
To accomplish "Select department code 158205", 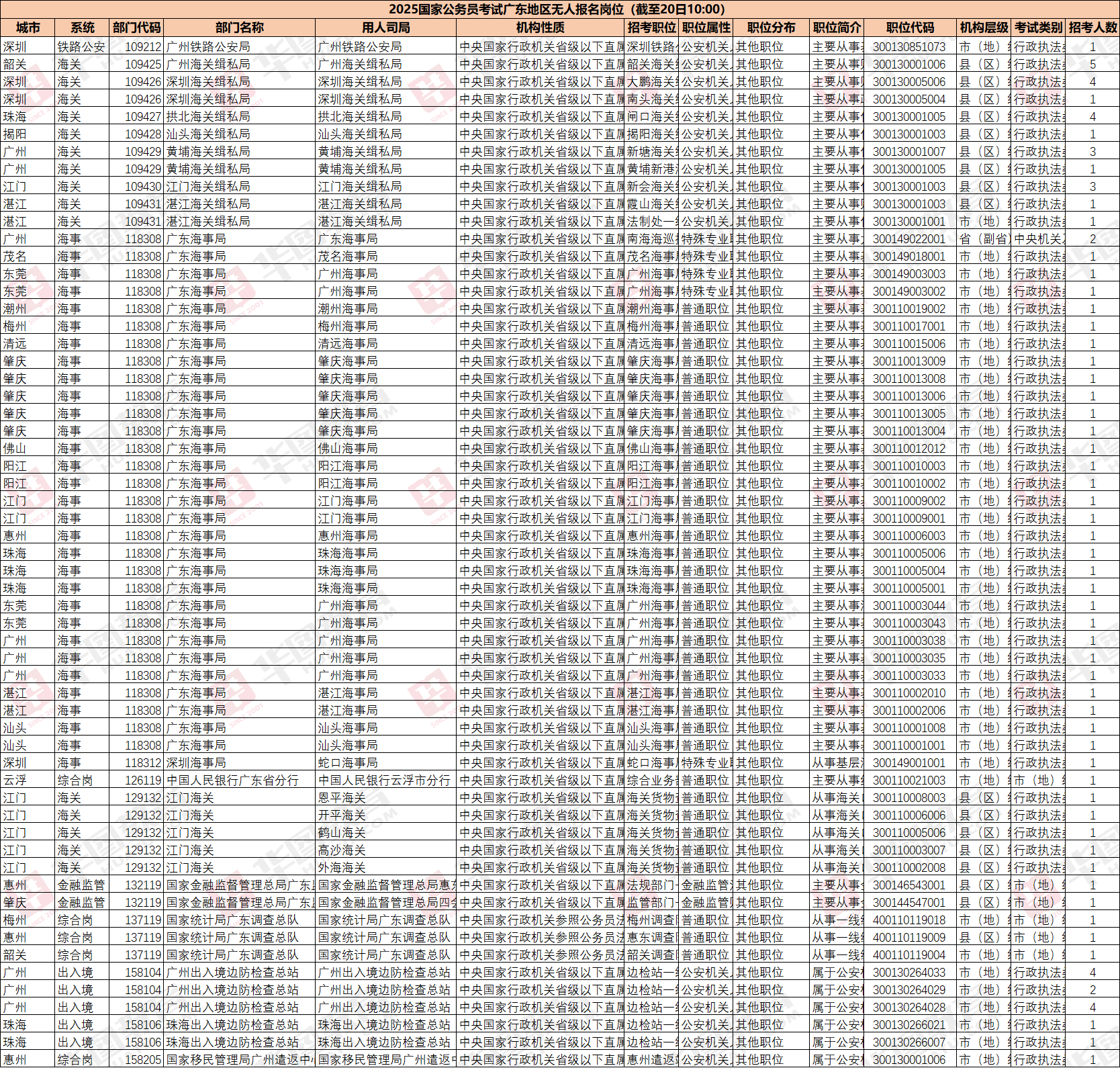I will tap(143, 1060).
